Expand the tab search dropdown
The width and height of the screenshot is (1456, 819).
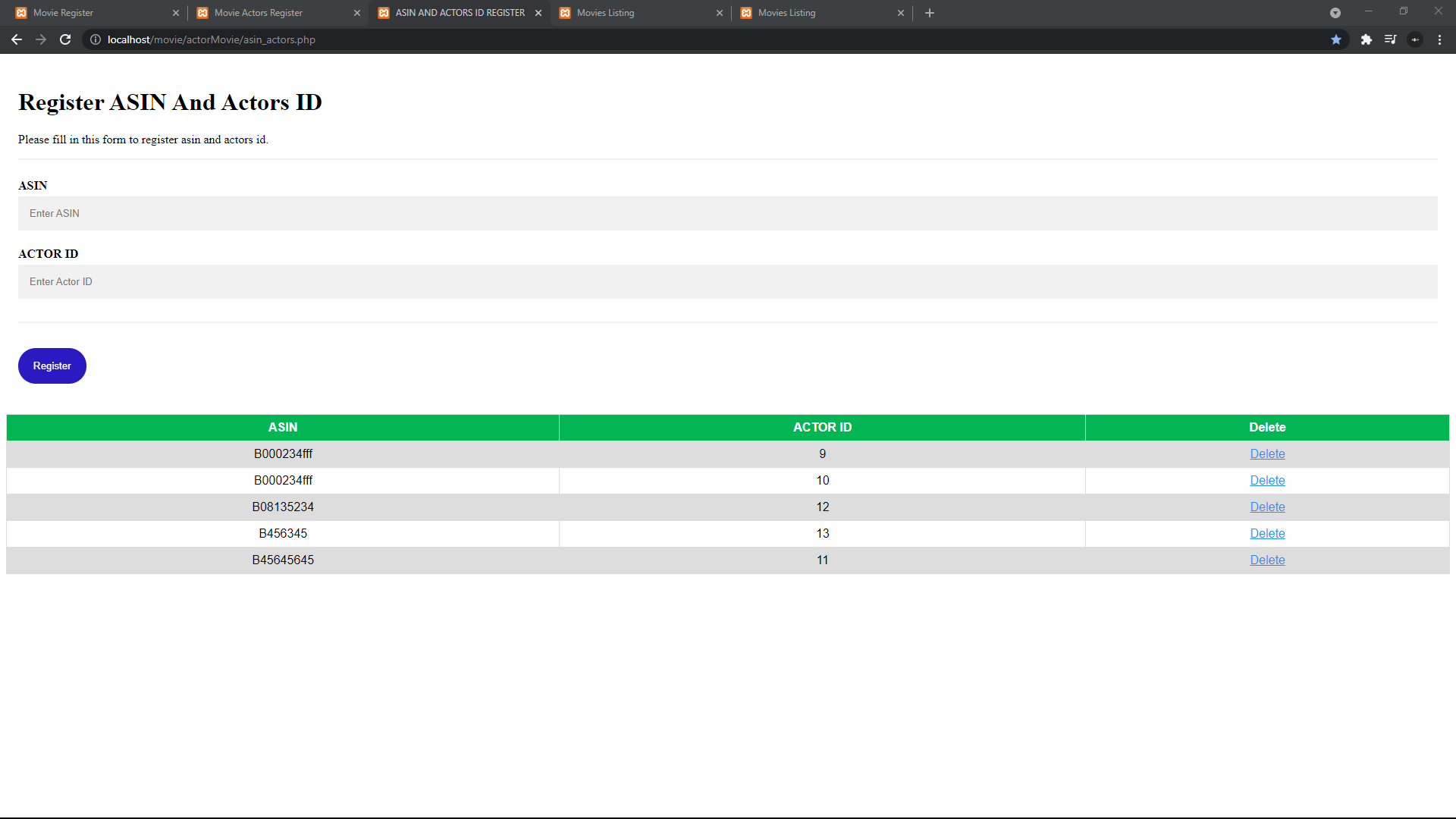1335,13
